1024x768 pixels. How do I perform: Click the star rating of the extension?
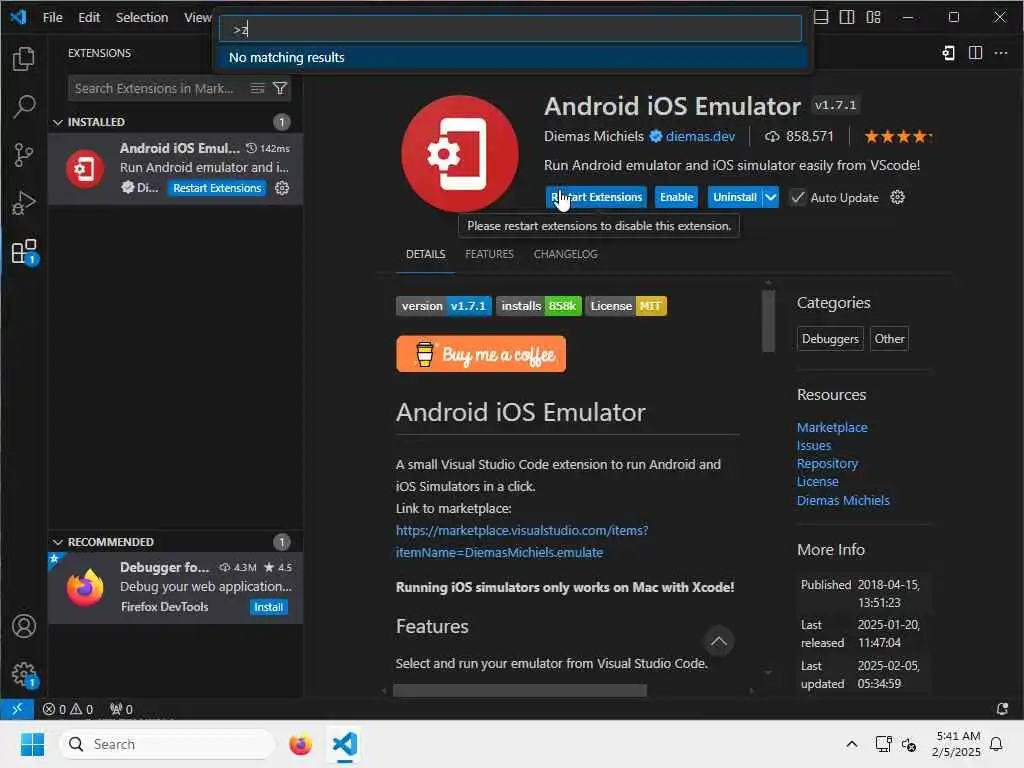[x=898, y=136]
